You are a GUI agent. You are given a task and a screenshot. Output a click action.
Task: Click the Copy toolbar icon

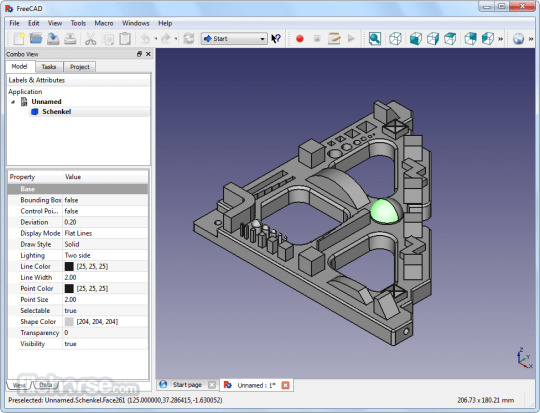[x=109, y=38]
